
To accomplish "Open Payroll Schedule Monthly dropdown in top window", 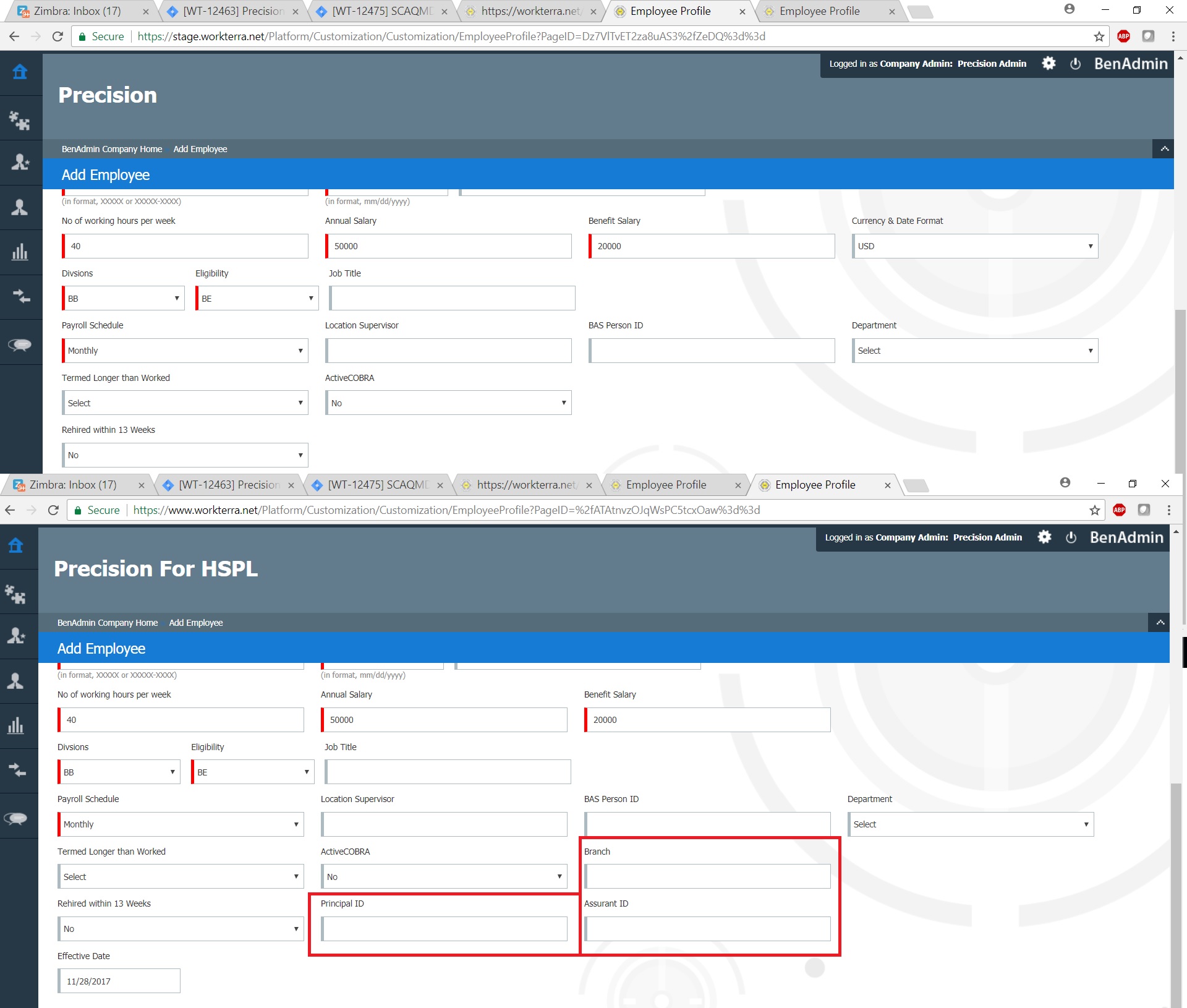I will 185,351.
